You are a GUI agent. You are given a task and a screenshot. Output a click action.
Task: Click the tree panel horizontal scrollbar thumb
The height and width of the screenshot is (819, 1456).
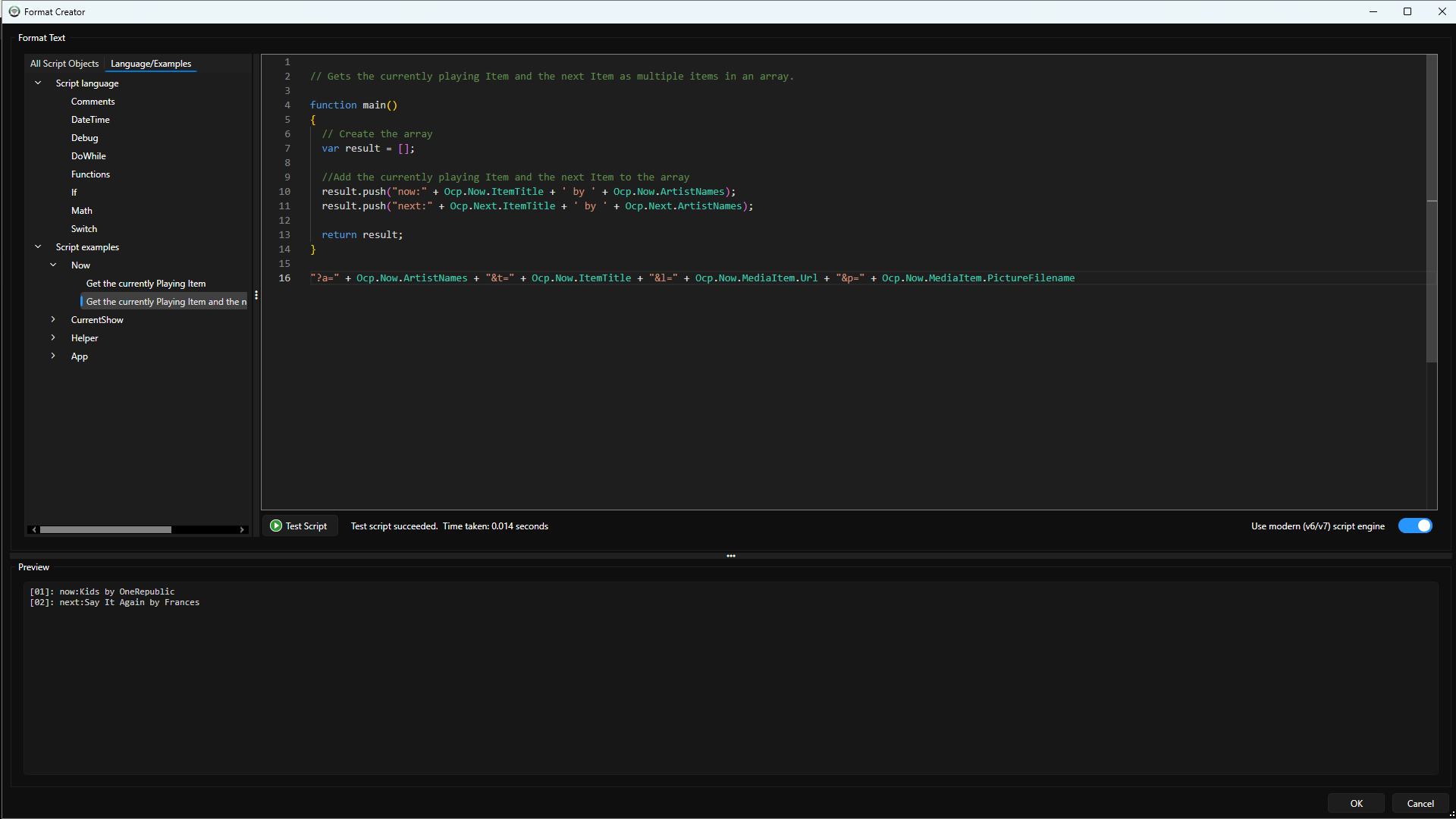tap(105, 529)
